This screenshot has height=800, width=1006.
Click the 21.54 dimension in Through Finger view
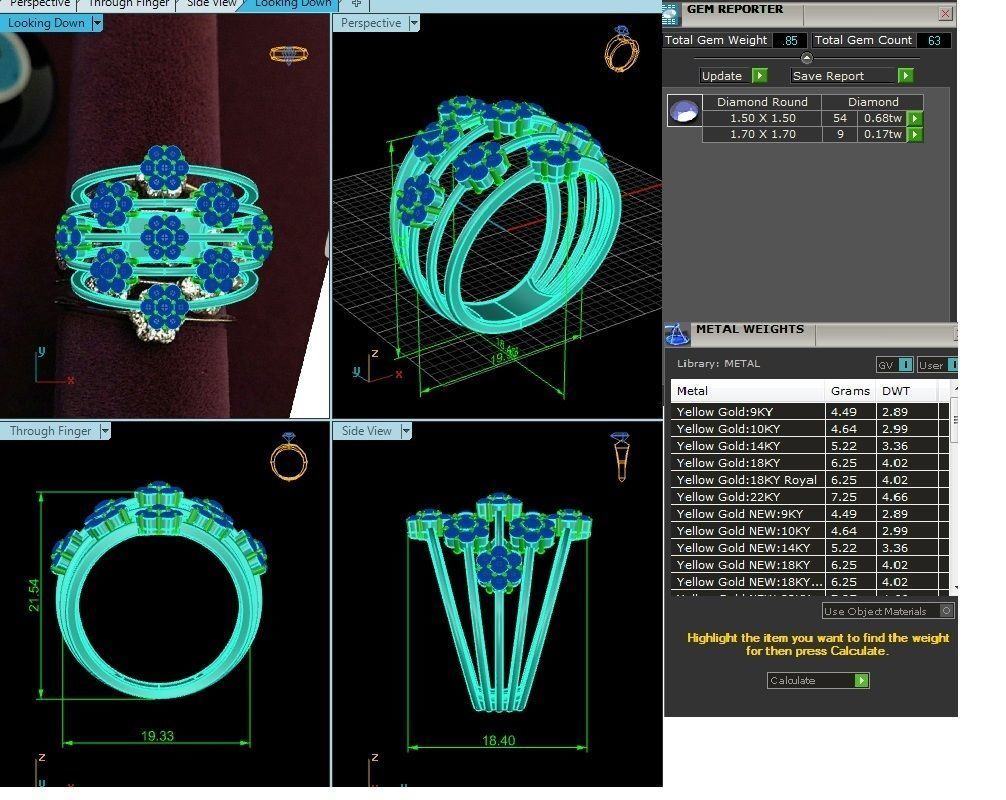[33, 595]
